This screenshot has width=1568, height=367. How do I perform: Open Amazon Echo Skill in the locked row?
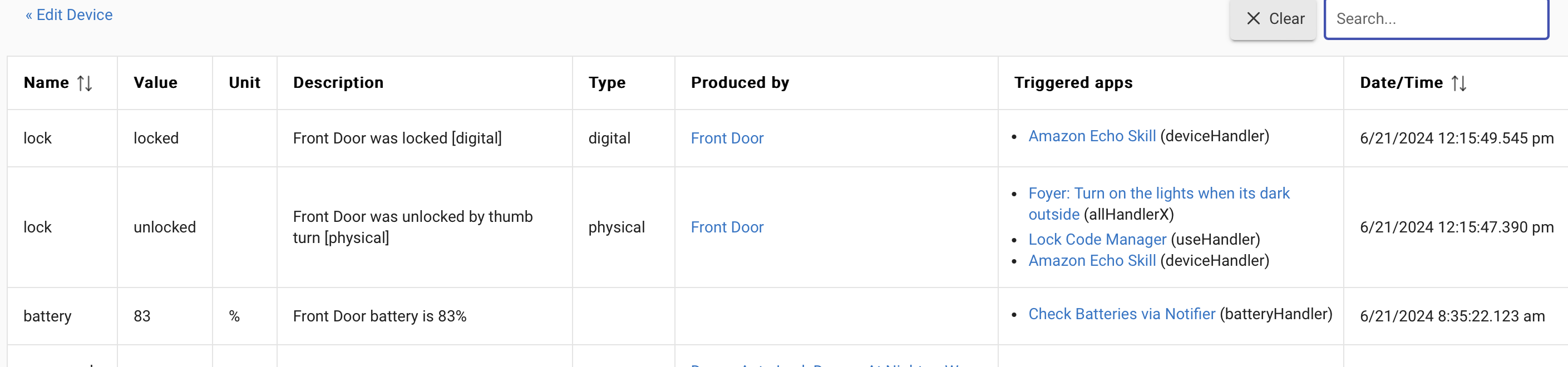point(1091,136)
